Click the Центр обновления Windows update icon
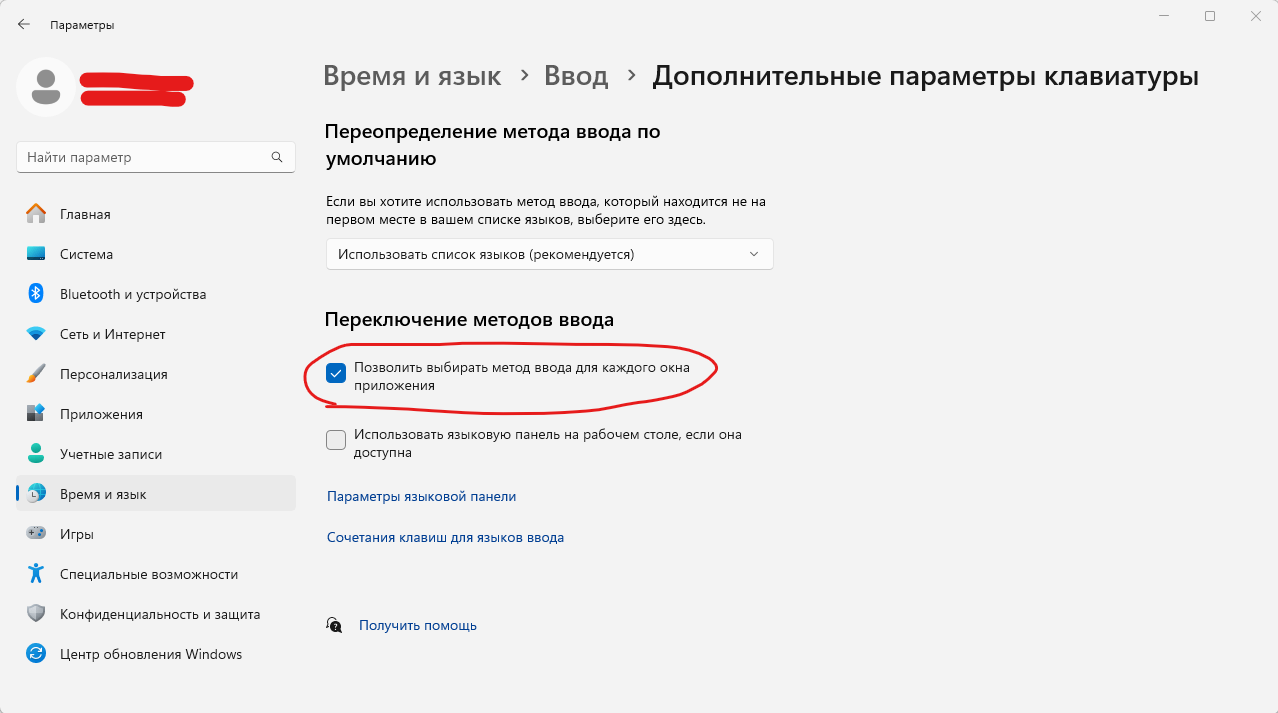The height and width of the screenshot is (713, 1278). pos(36,654)
